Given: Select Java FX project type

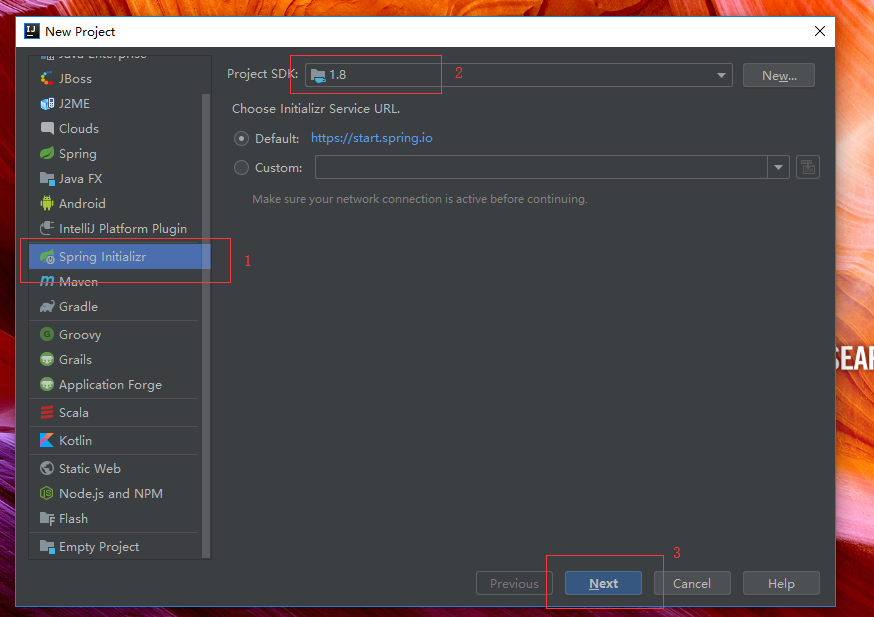Looking at the screenshot, I should click(120, 178).
